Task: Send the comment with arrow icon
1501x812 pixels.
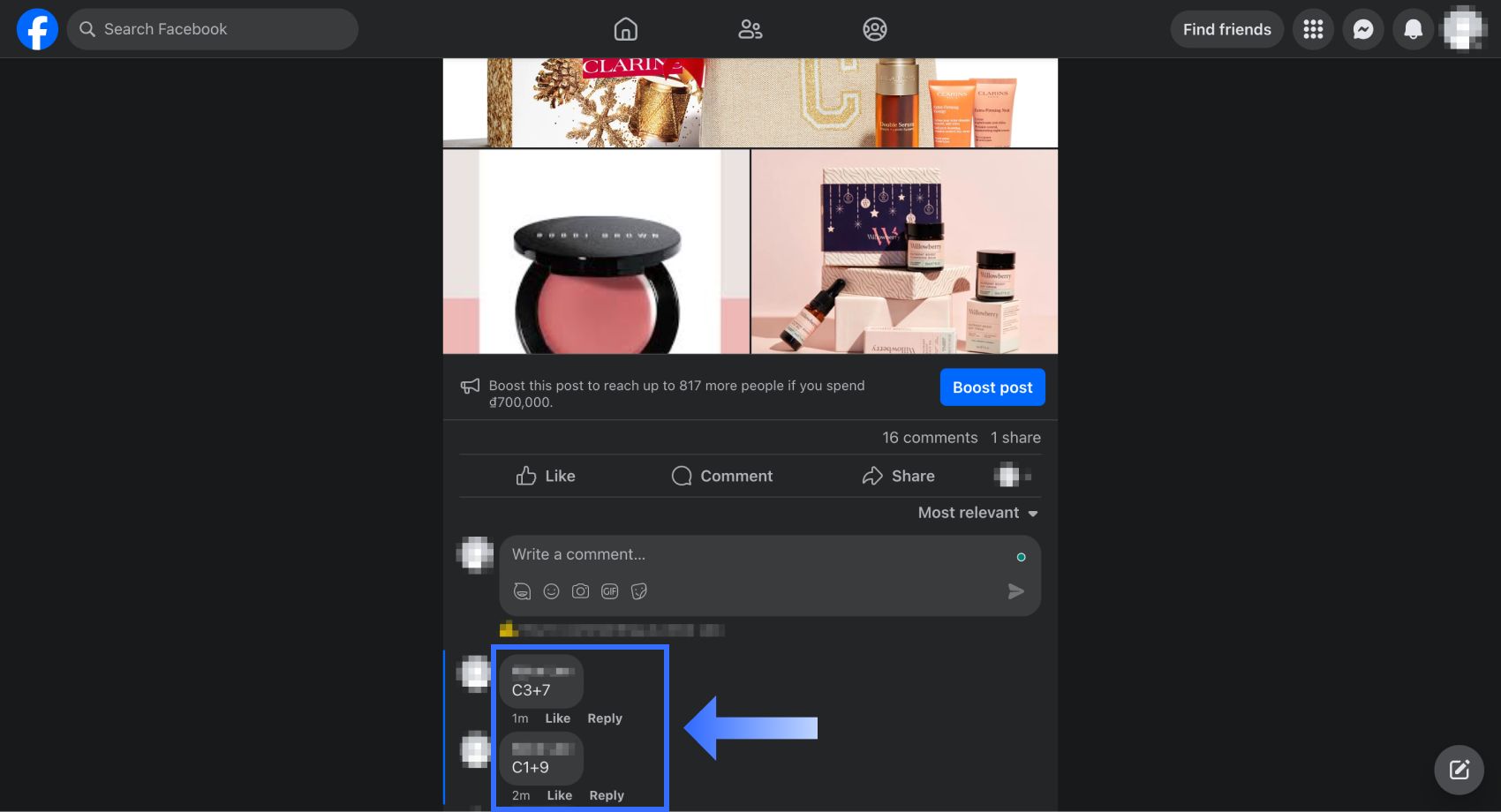Action: coord(1016,591)
